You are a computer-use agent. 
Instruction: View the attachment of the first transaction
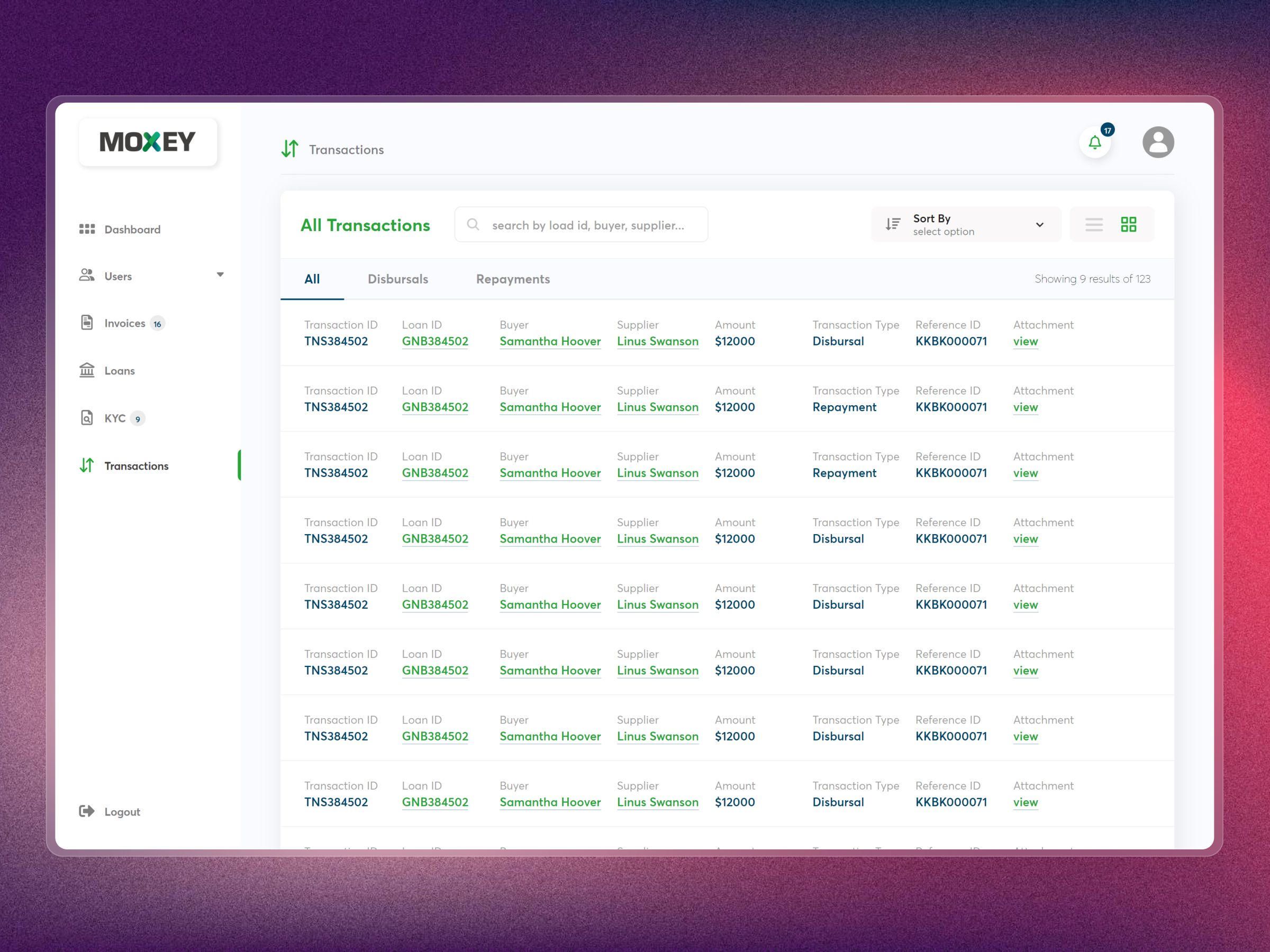coord(1026,341)
